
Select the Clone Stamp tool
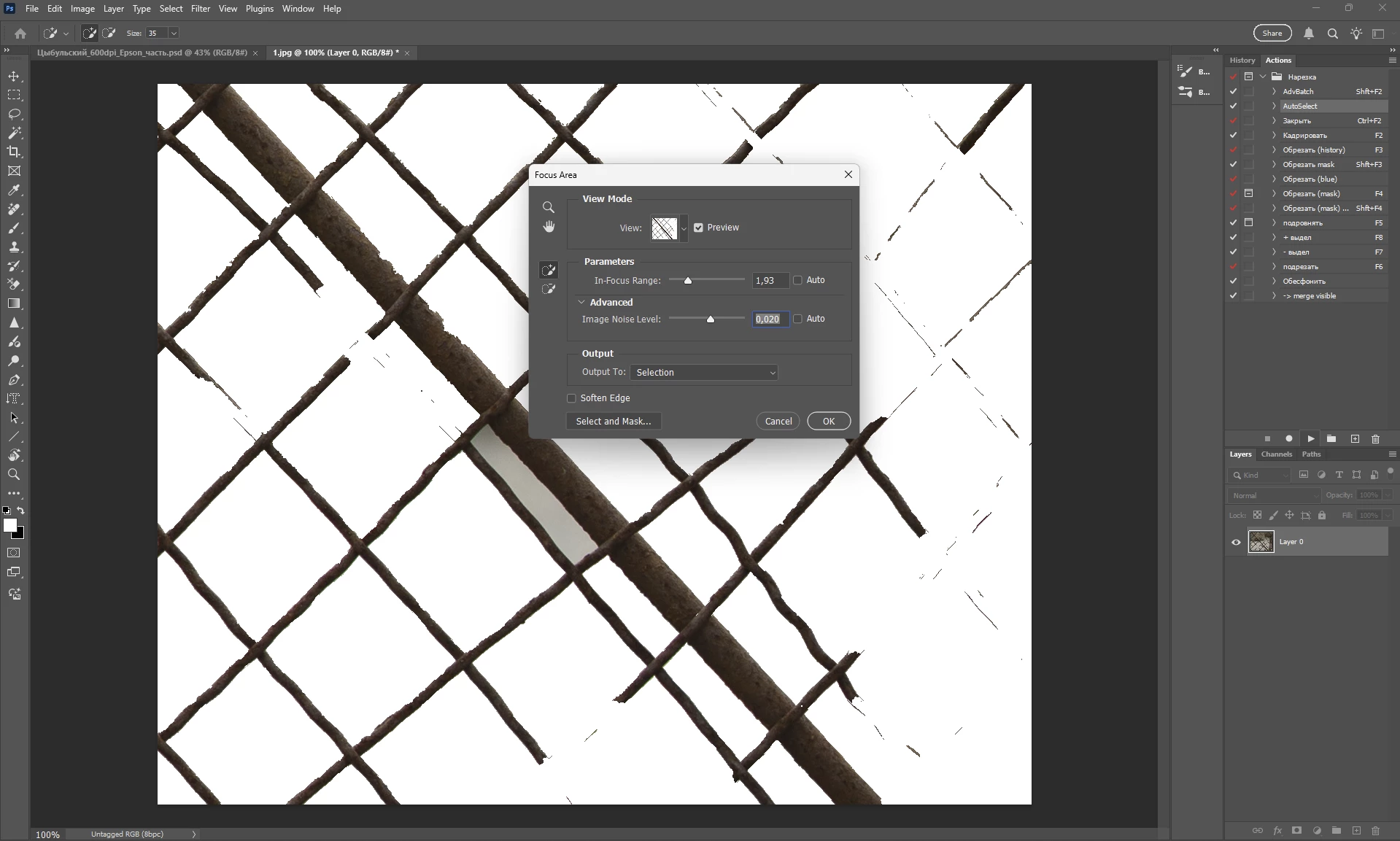pos(14,247)
